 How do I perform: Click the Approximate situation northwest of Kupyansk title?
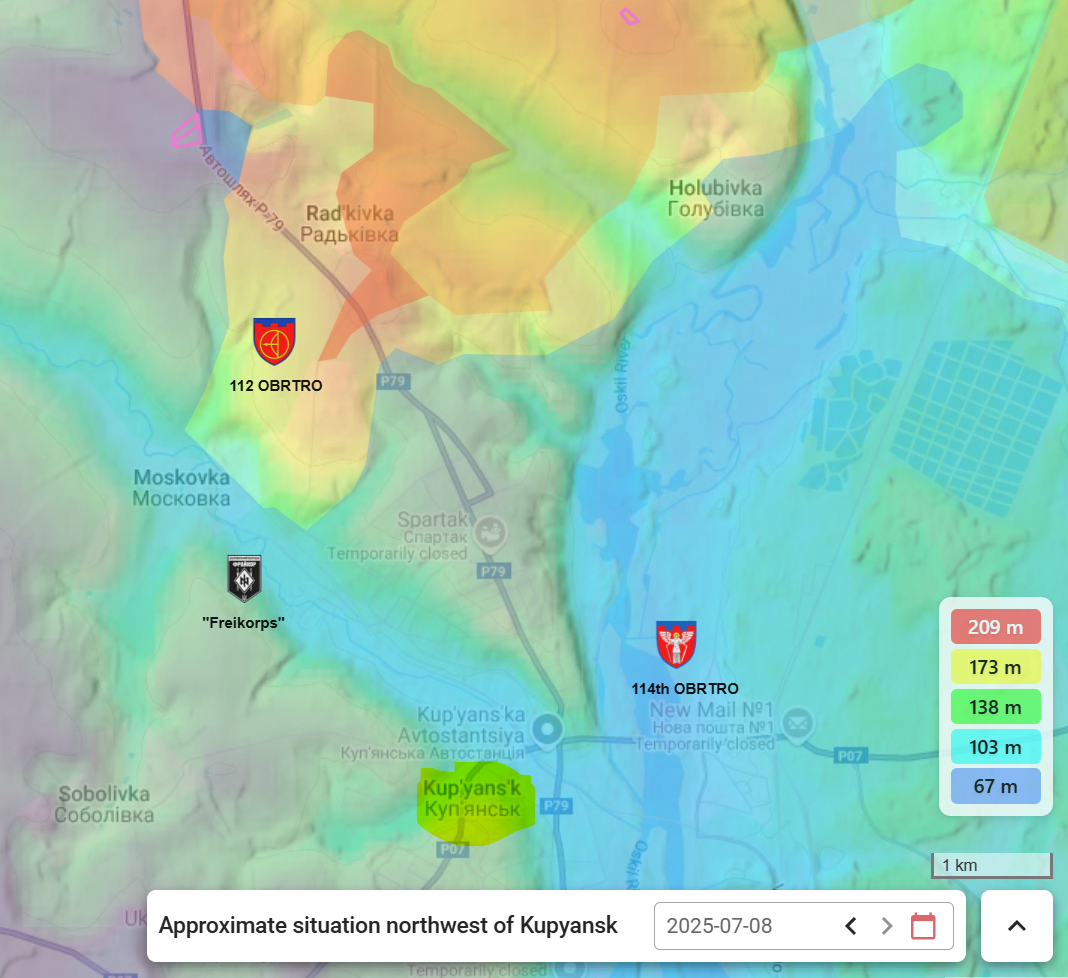(x=388, y=926)
